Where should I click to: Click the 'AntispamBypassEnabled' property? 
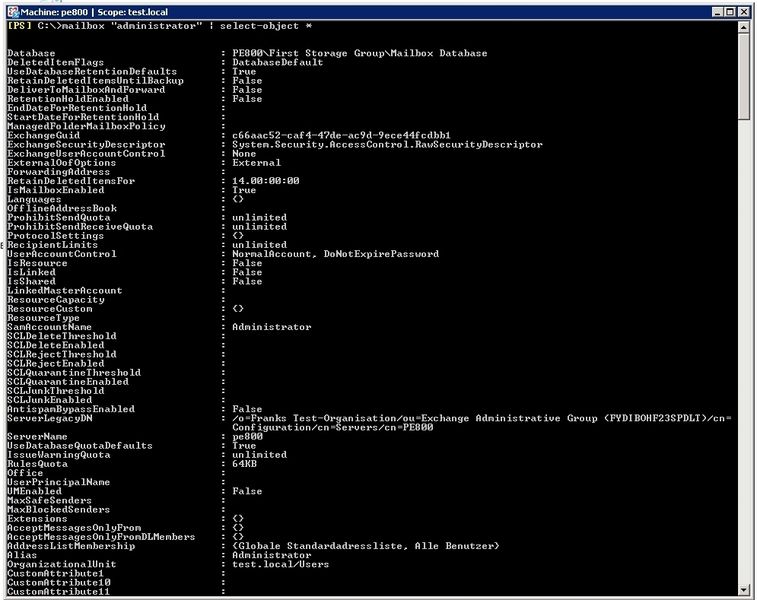[x=71, y=409]
